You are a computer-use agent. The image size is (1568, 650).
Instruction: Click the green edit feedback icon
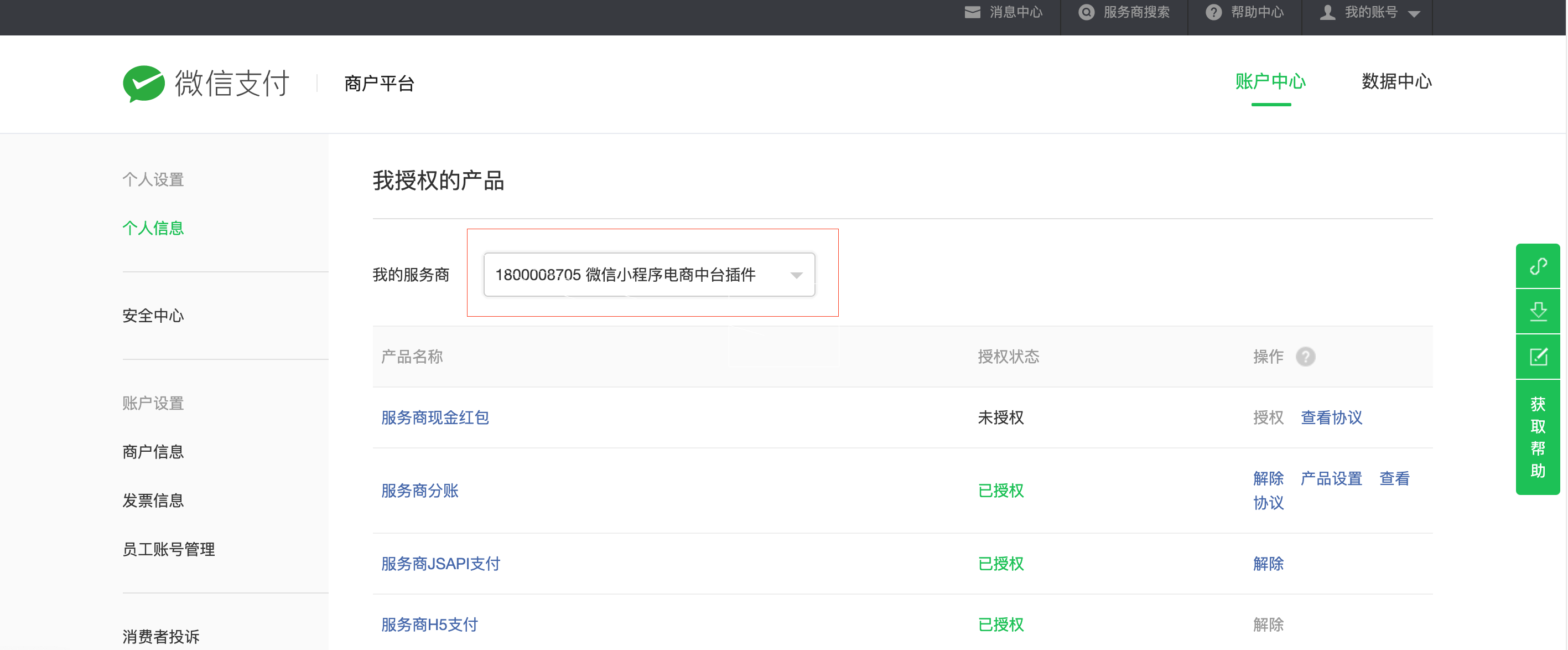pyautogui.click(x=1538, y=357)
